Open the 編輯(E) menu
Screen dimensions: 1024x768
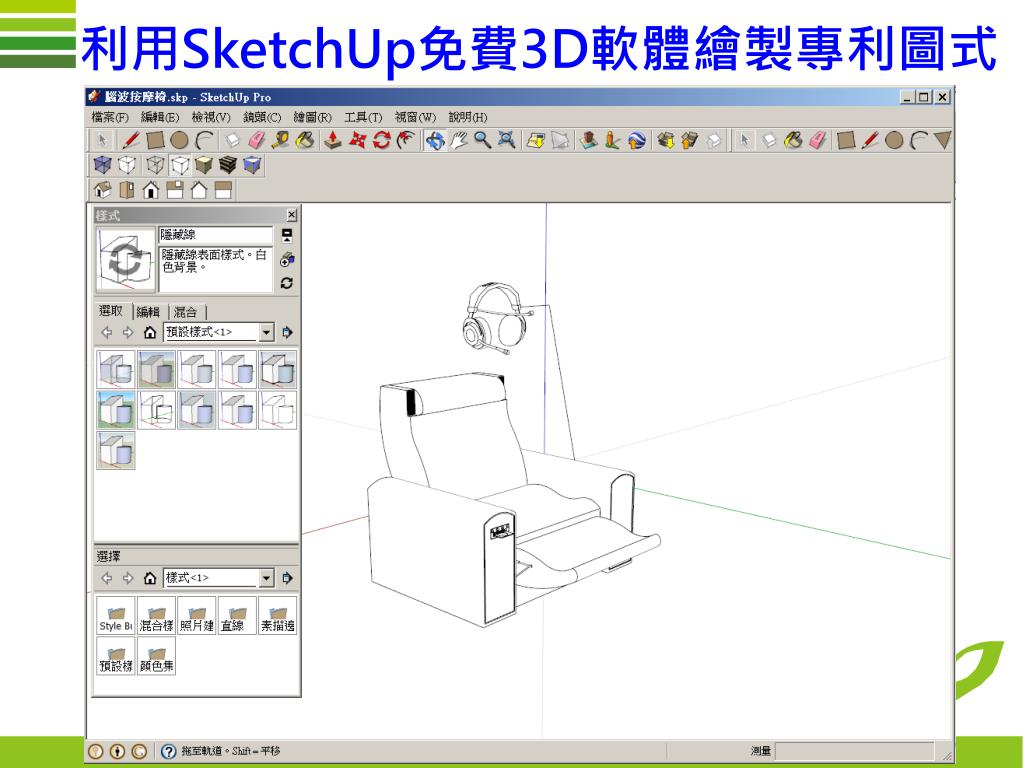tap(160, 118)
